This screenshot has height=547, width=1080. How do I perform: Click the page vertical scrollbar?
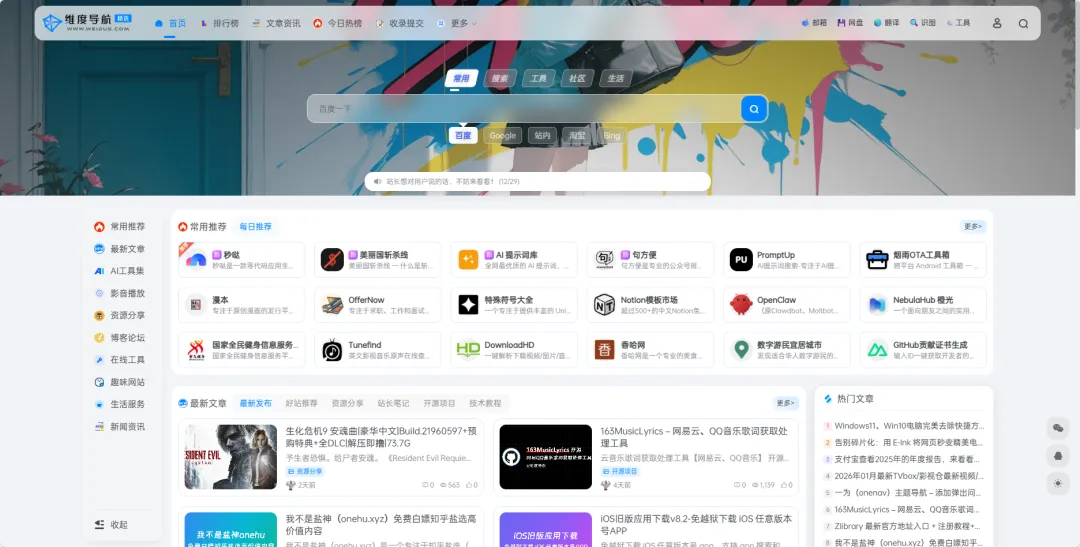(x=1077, y=65)
